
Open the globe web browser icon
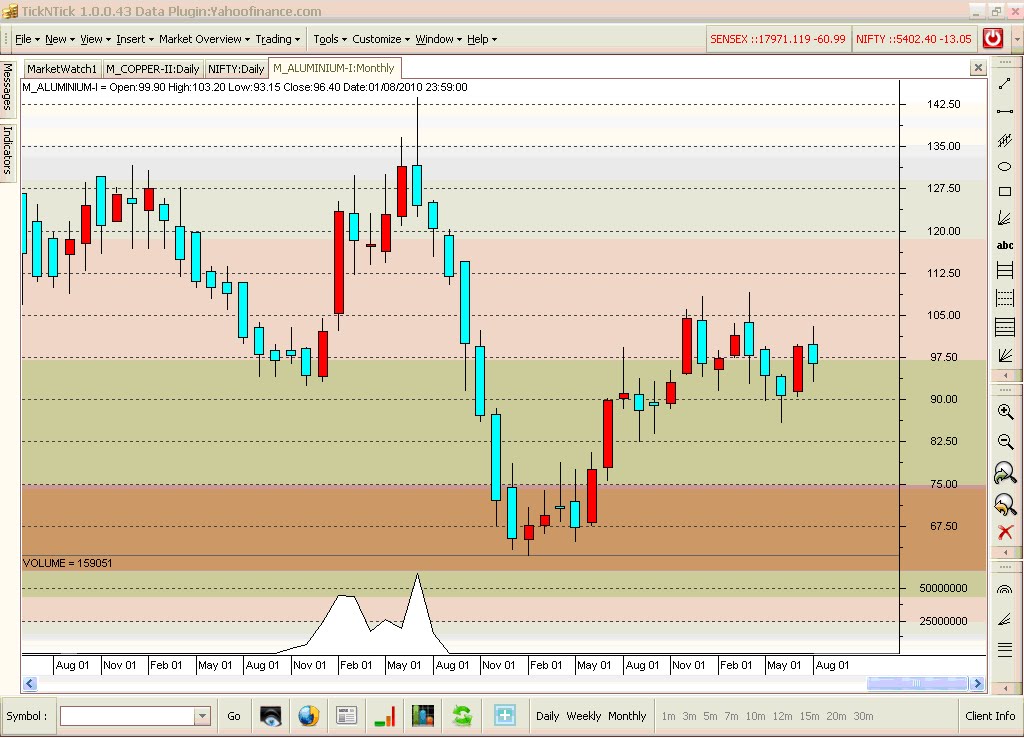pos(308,716)
